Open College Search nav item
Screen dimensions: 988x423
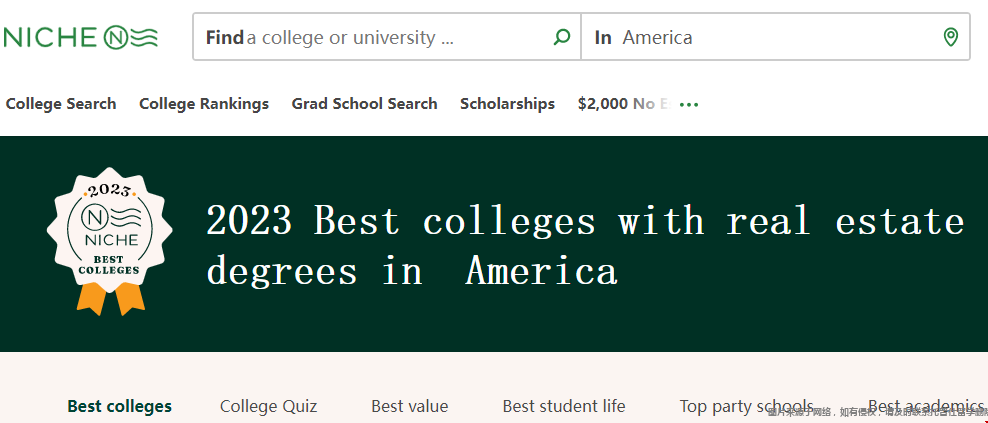tap(61, 104)
